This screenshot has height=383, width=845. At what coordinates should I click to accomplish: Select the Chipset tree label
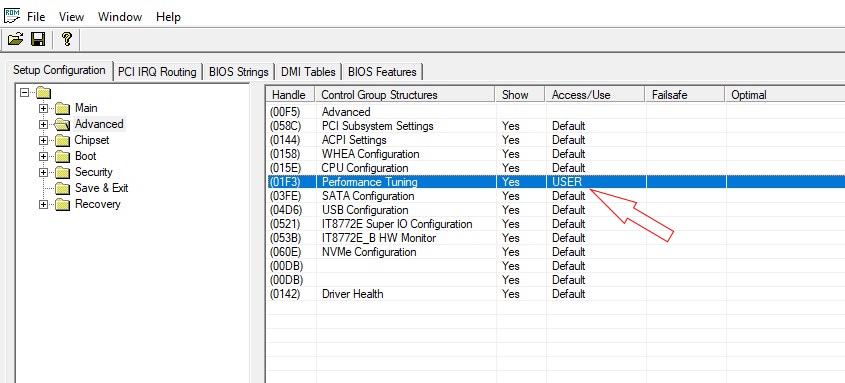pos(92,140)
